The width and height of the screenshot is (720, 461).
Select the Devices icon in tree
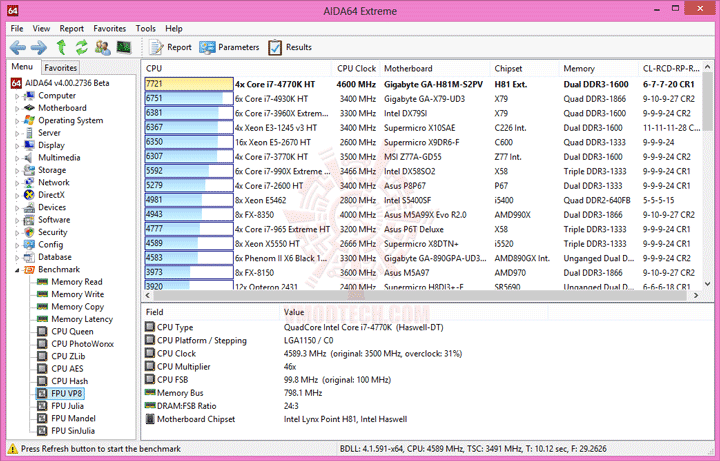pos(29,207)
